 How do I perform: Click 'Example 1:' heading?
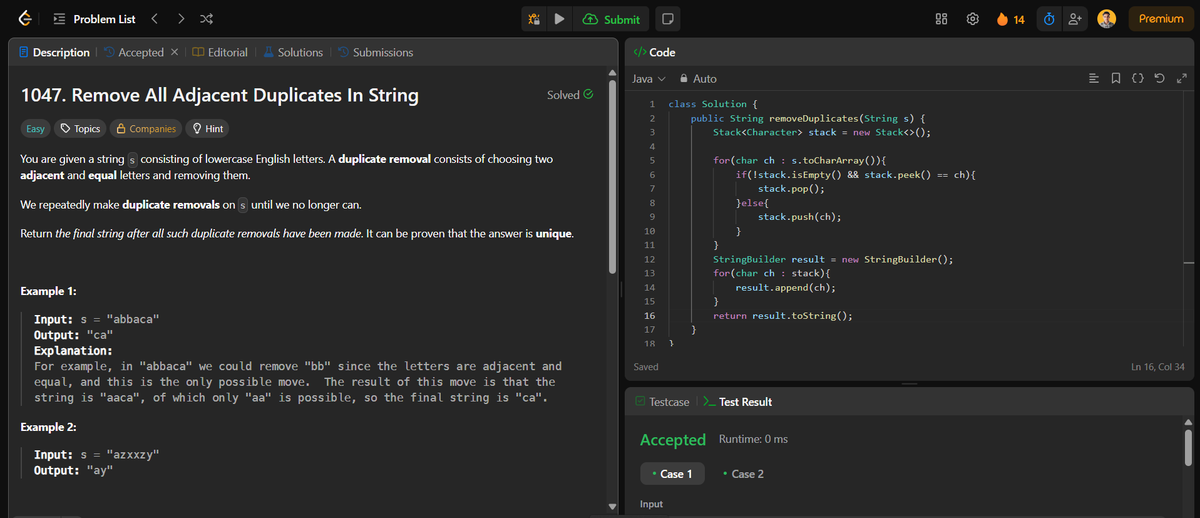click(49, 291)
